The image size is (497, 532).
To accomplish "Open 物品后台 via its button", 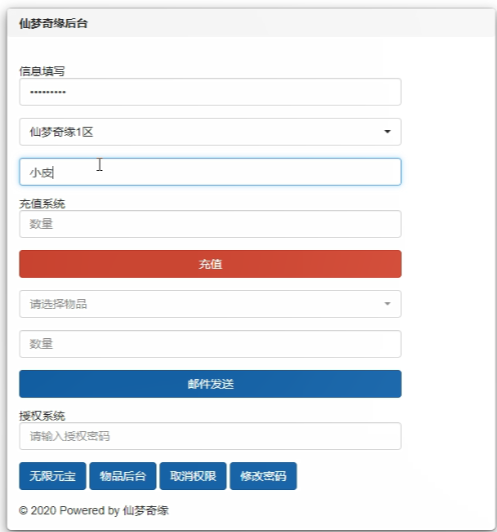I will tap(123, 476).
